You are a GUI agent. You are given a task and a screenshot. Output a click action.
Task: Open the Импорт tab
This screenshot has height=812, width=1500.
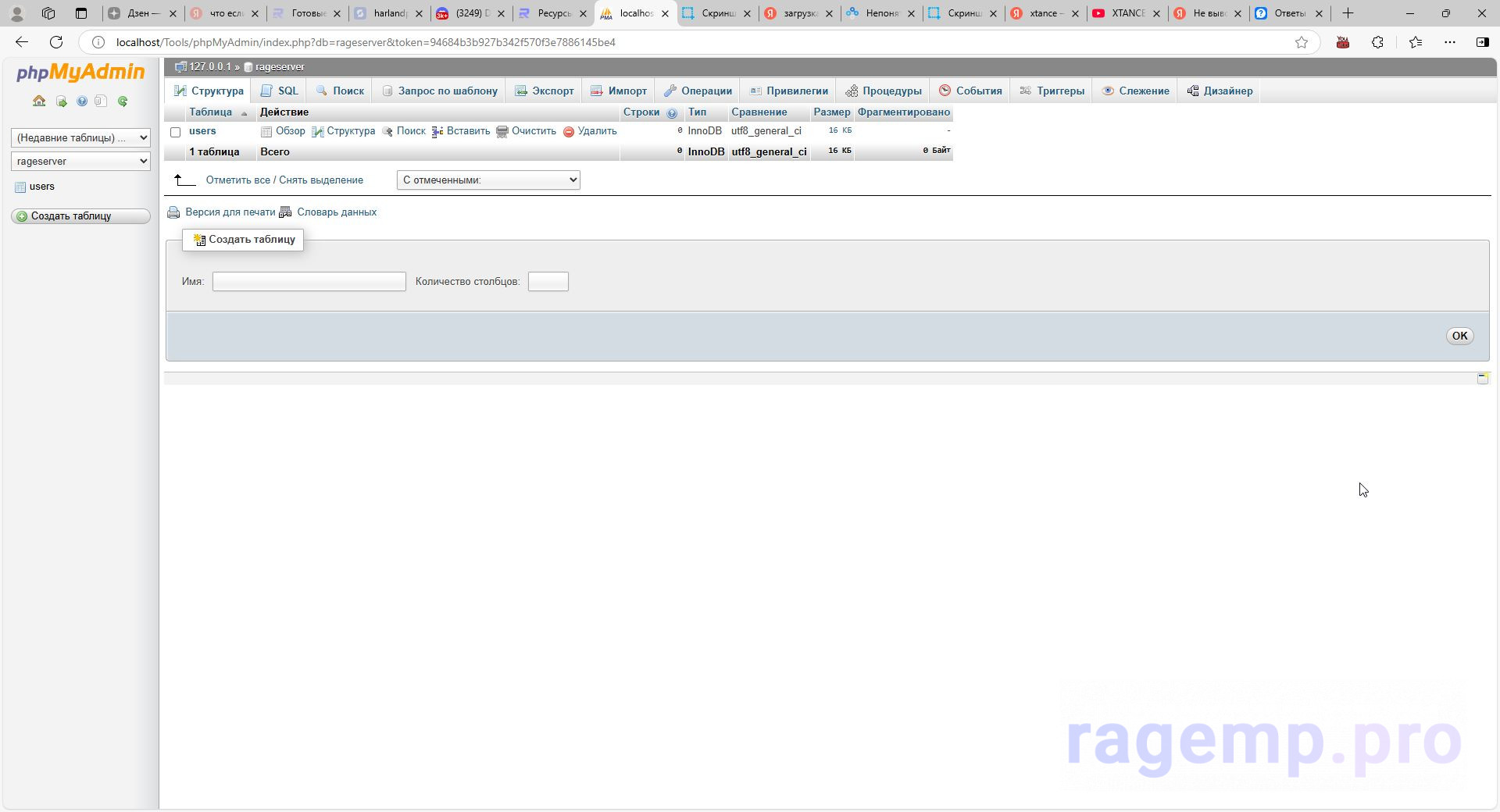[618, 91]
